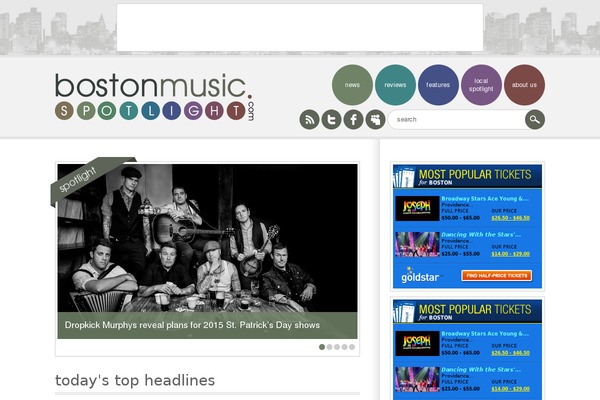Open the features section circle
This screenshot has height=400, width=600.
438,85
